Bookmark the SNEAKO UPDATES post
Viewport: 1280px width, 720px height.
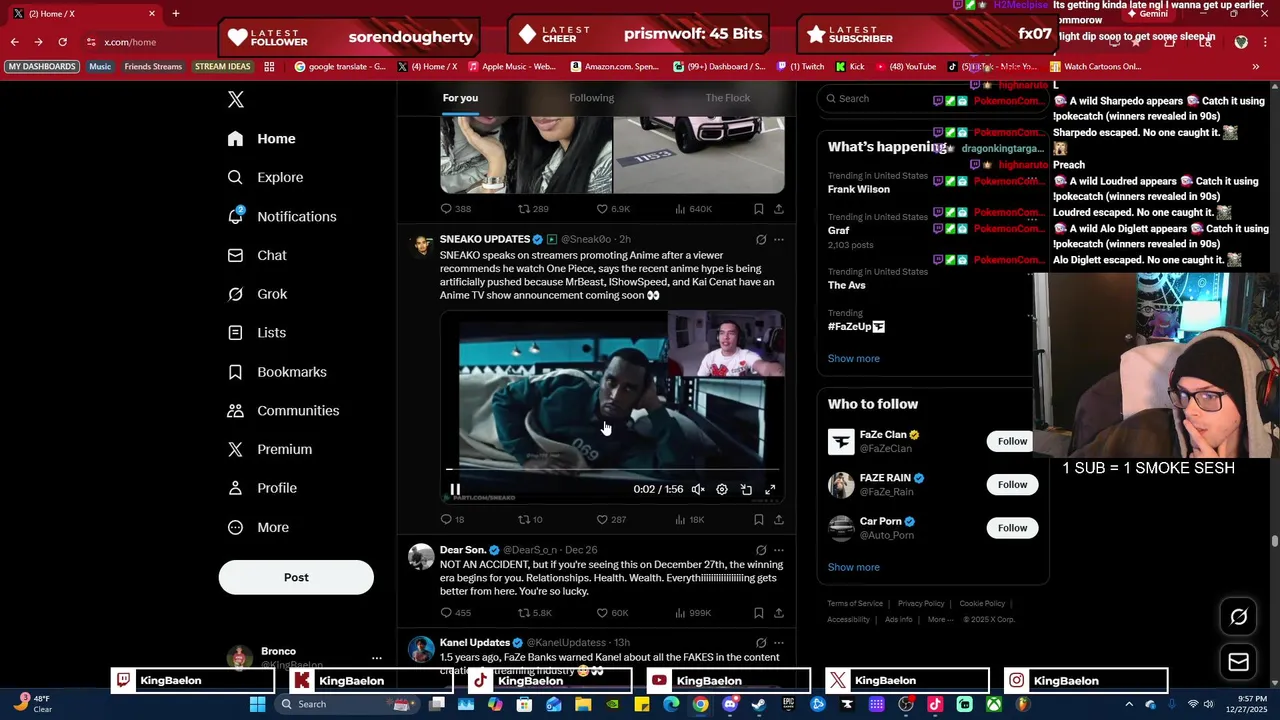(x=759, y=519)
